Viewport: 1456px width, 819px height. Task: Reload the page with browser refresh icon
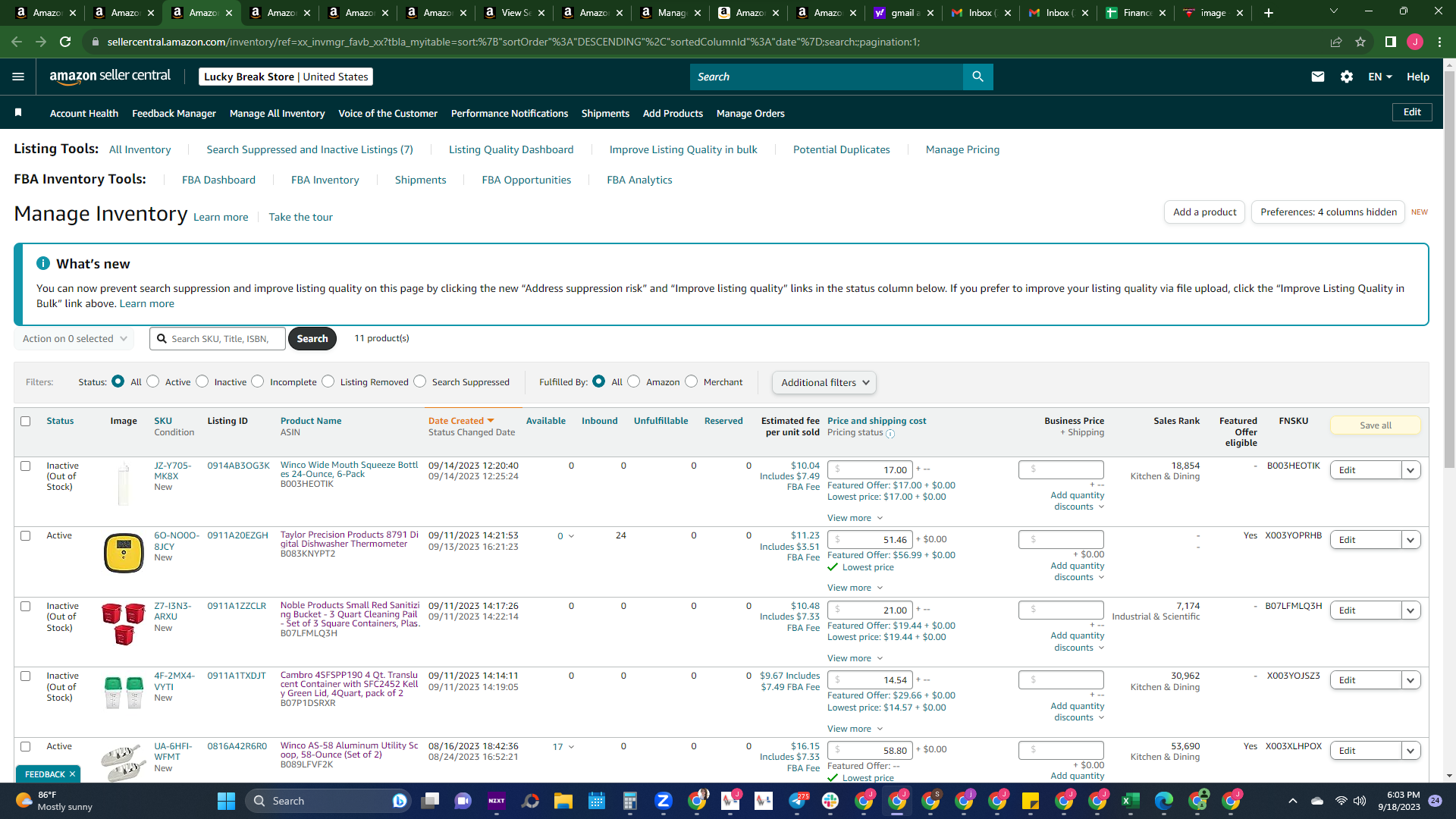pyautogui.click(x=65, y=42)
